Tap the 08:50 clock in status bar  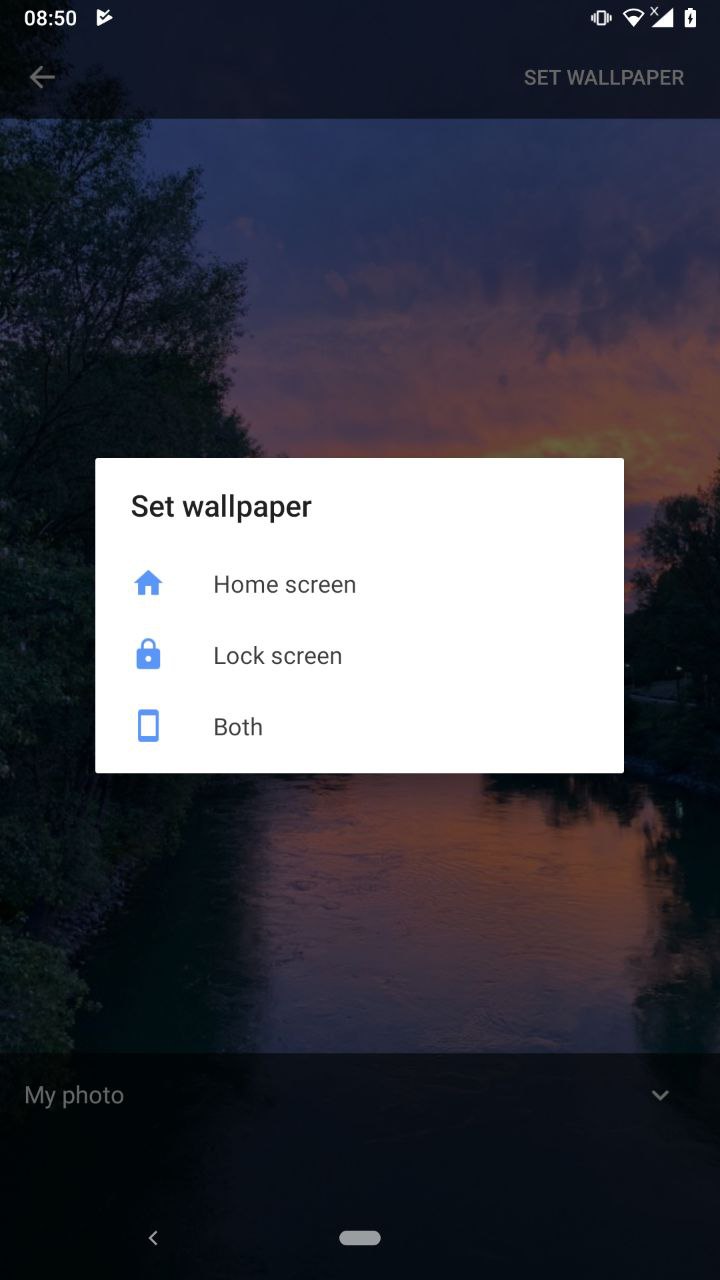(x=50, y=18)
